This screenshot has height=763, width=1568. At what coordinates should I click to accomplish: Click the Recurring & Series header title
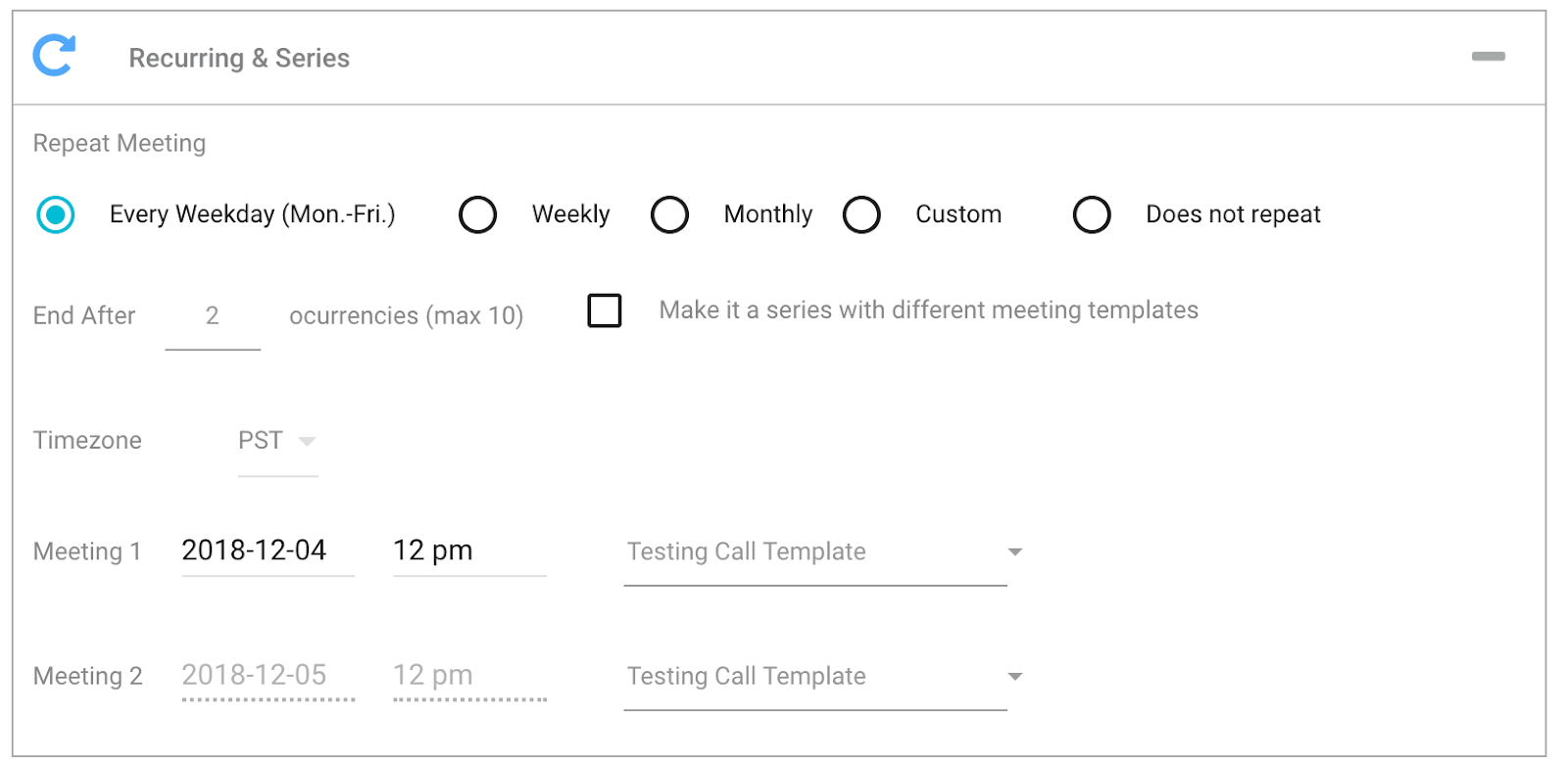tap(239, 59)
